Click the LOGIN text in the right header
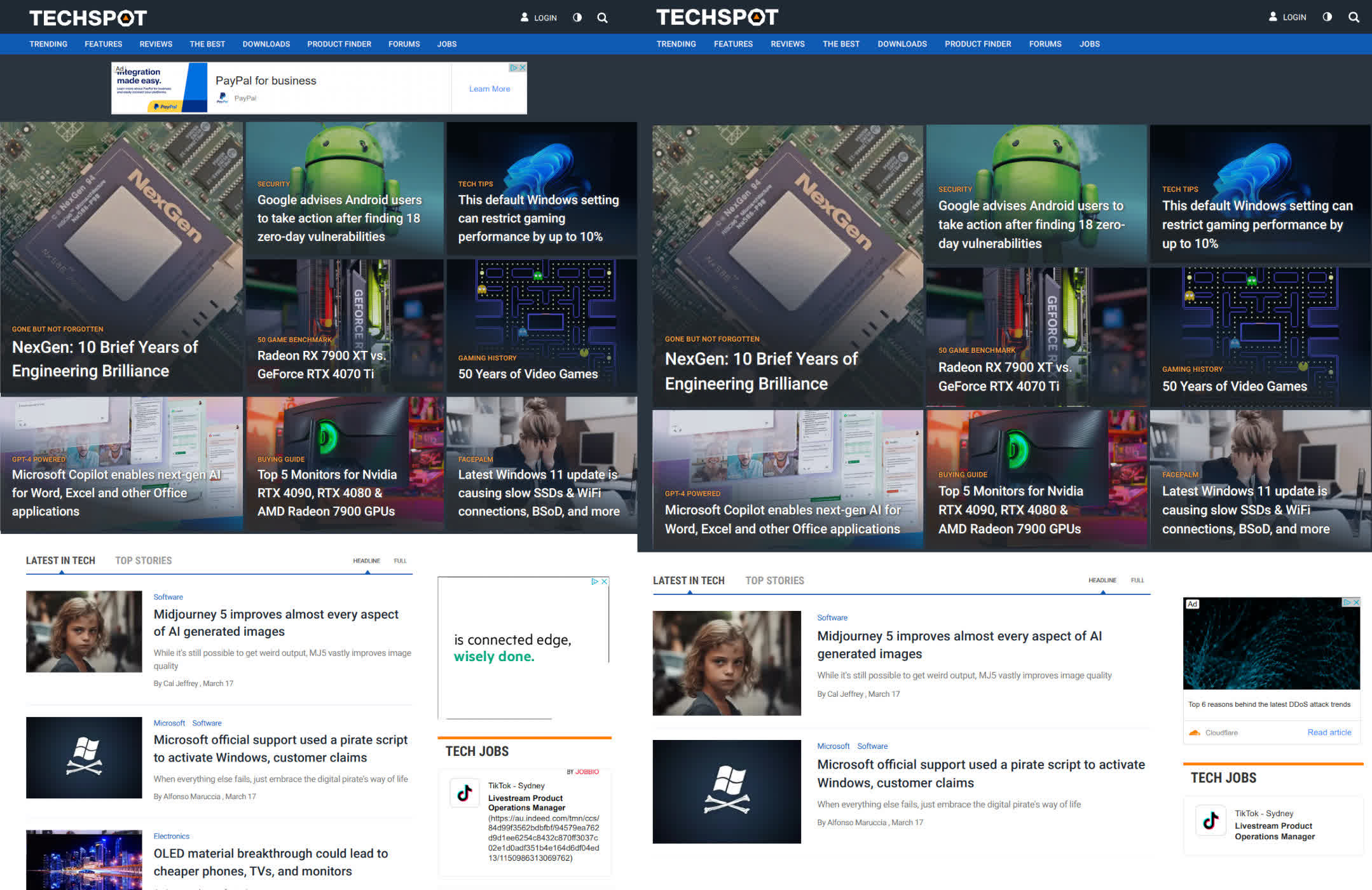 pyautogui.click(x=1294, y=17)
